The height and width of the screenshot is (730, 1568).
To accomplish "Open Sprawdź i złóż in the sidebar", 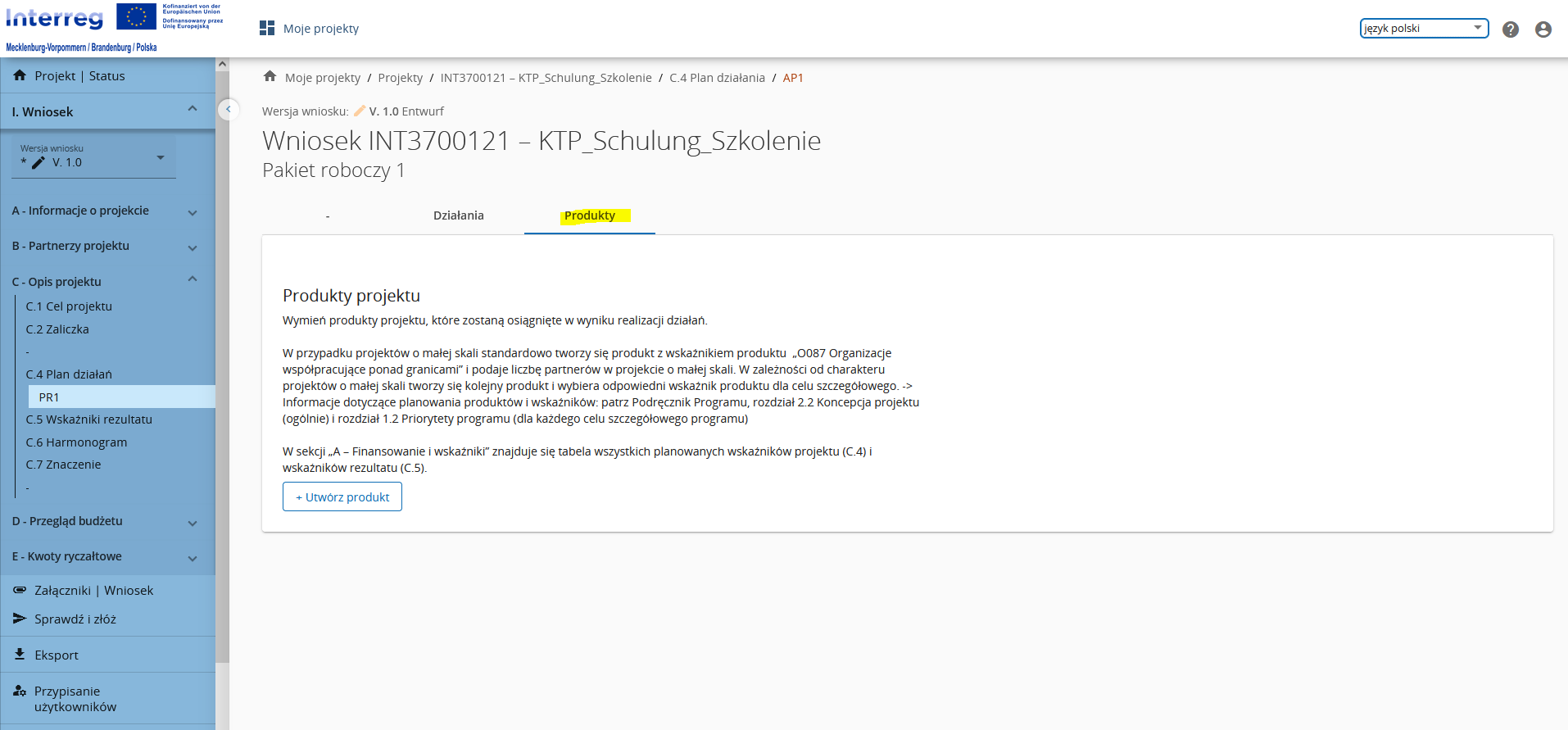I will click(75, 619).
